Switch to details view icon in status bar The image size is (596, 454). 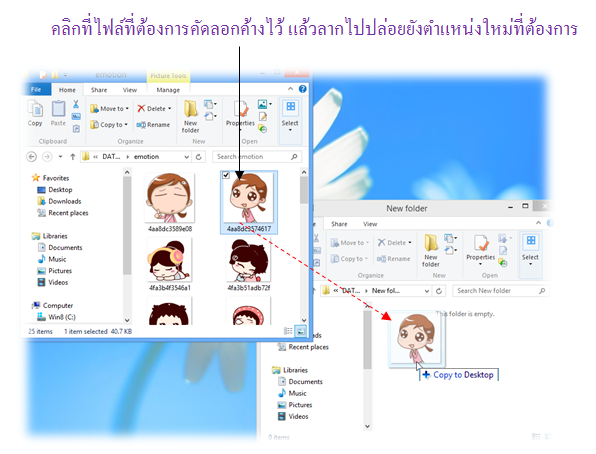[288, 331]
